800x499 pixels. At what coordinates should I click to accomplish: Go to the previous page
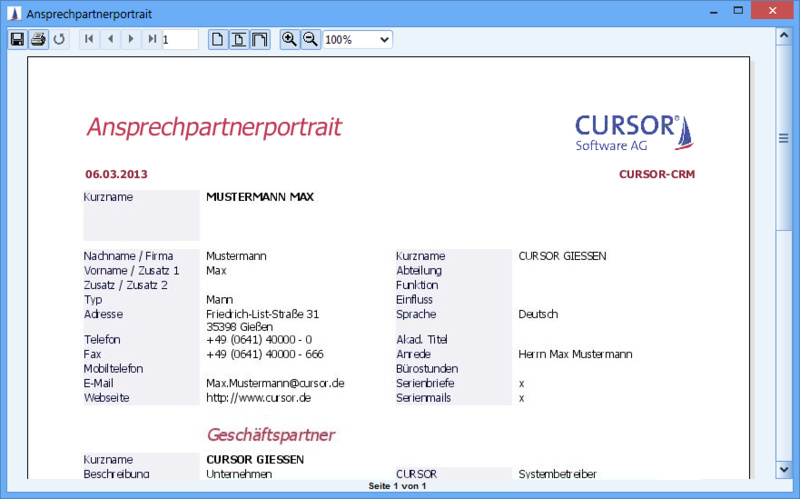[110, 40]
